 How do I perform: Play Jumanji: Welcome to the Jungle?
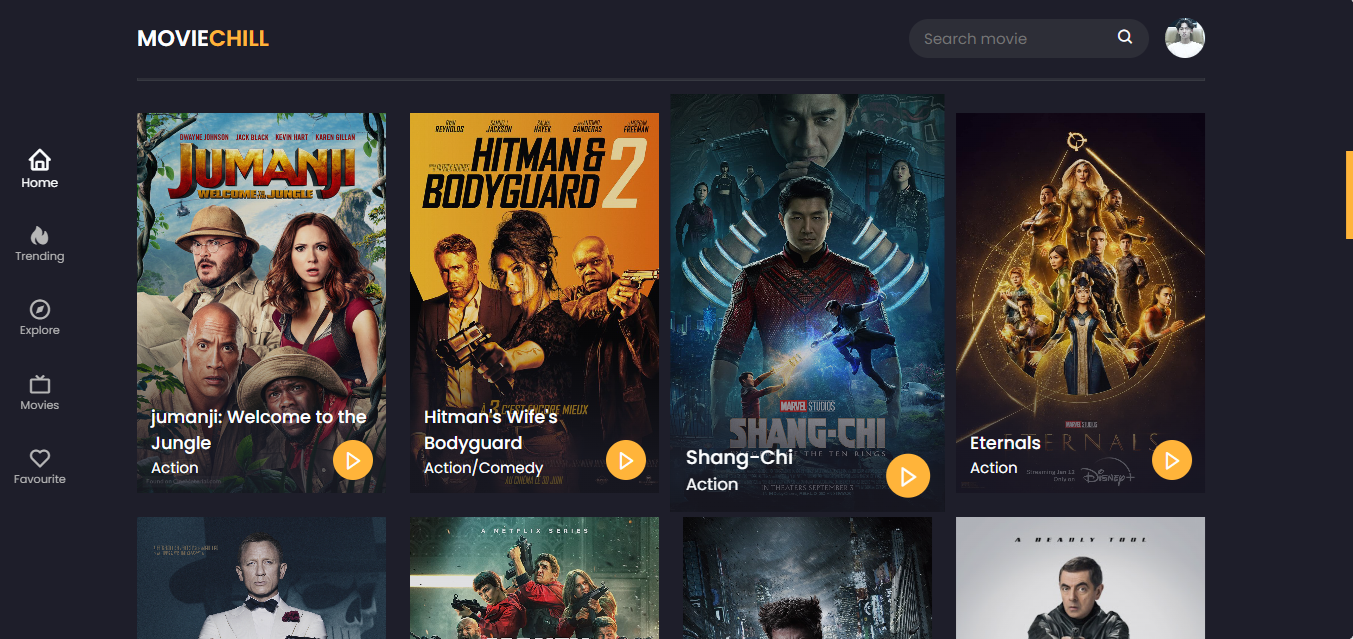tap(353, 460)
